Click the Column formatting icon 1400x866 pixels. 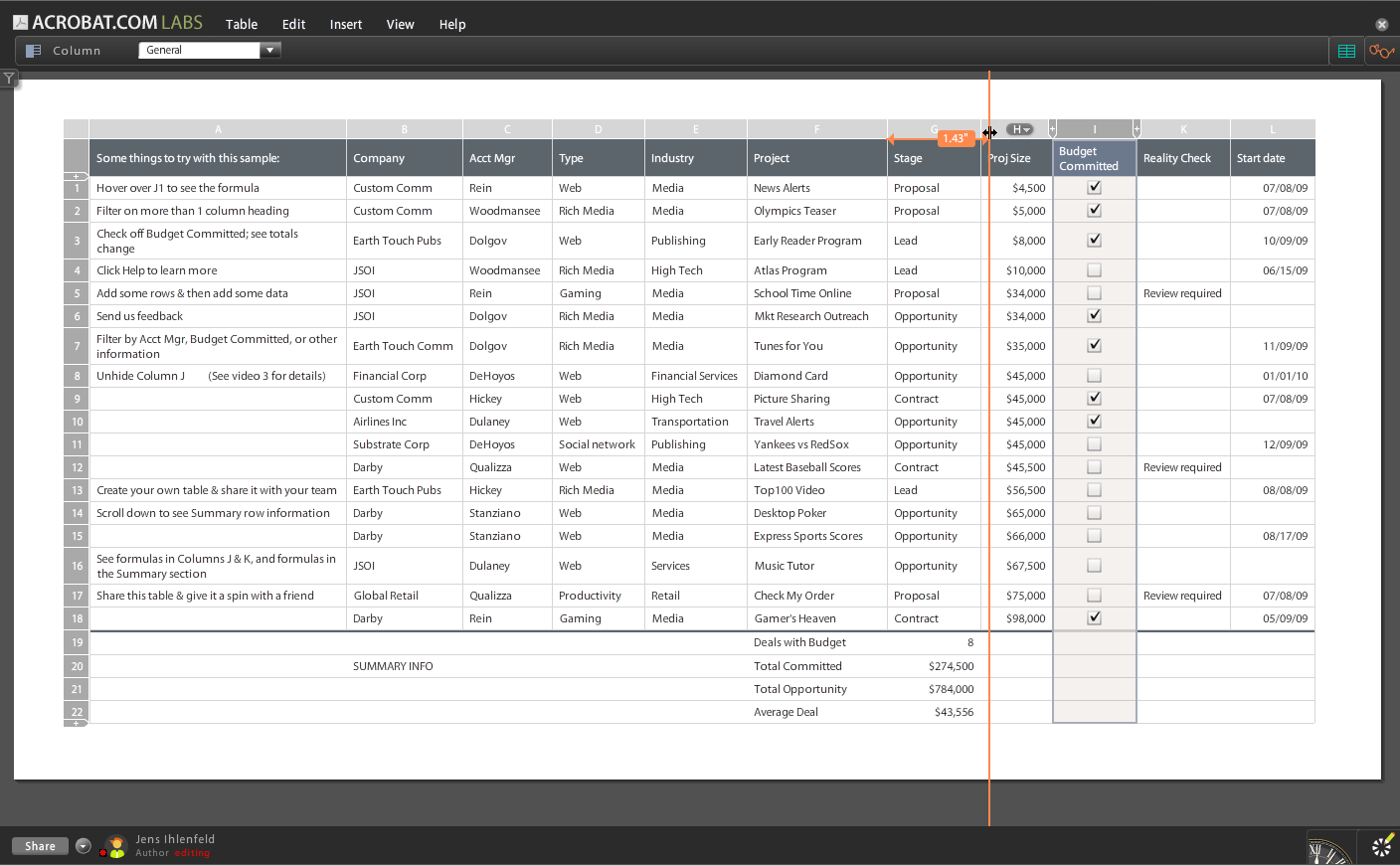tap(36, 51)
